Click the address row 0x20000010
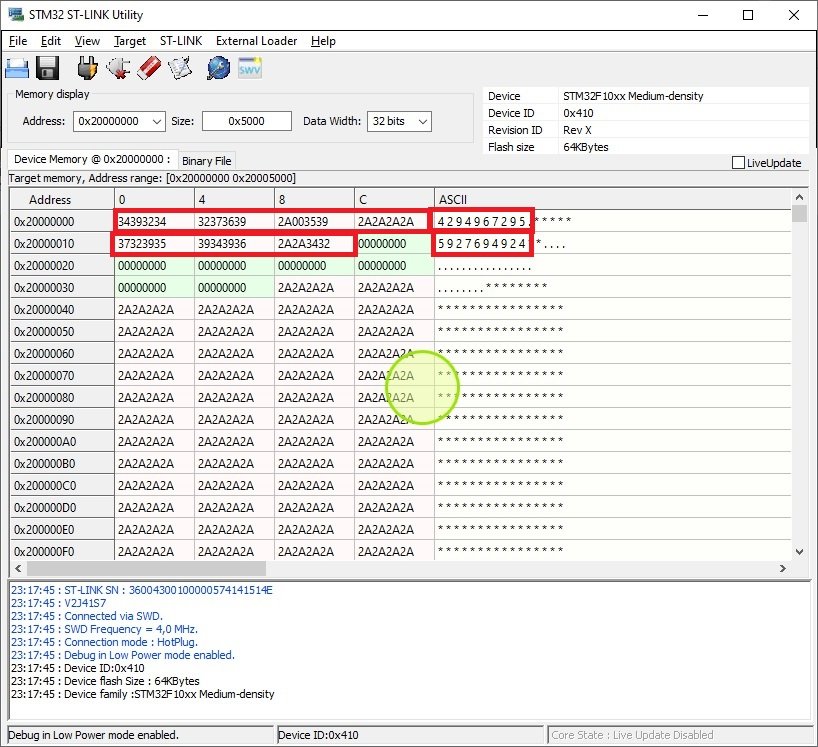Screen dimensions: 818x747 pos(62,244)
